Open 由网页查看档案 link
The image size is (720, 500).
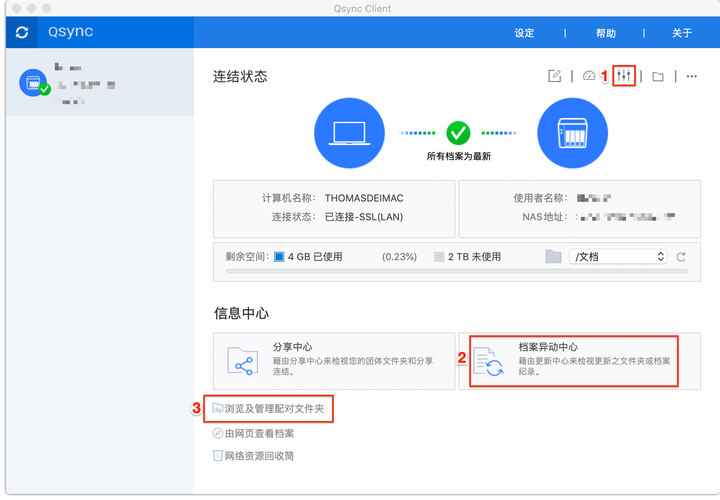(259, 433)
